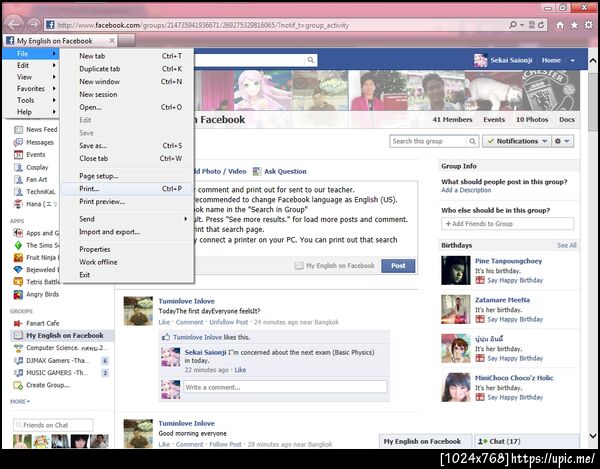
Task: Open the 10 Photos link
Action: [532, 119]
